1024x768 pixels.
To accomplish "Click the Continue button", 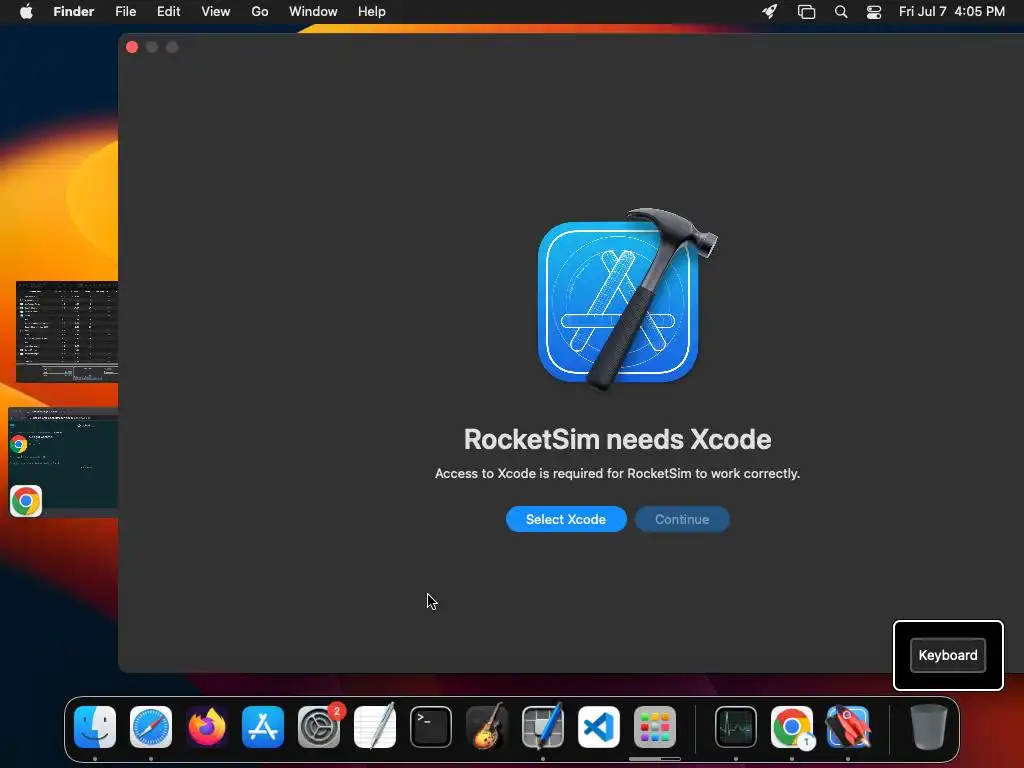I will click(x=682, y=519).
